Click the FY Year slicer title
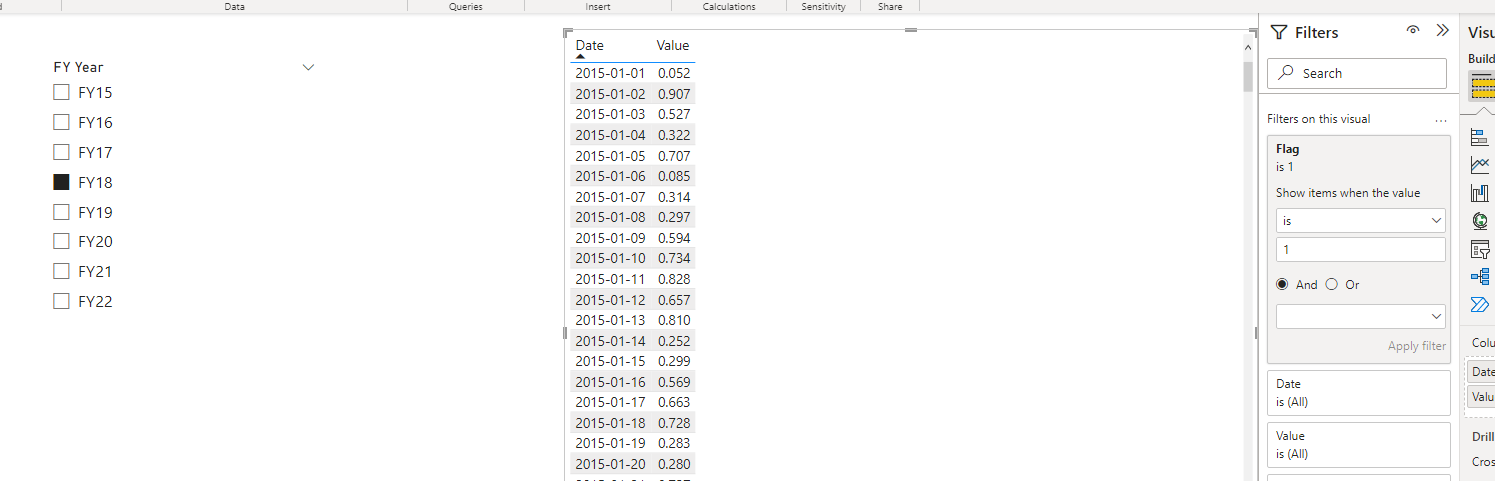This screenshot has height=481, width=1495. (79, 67)
